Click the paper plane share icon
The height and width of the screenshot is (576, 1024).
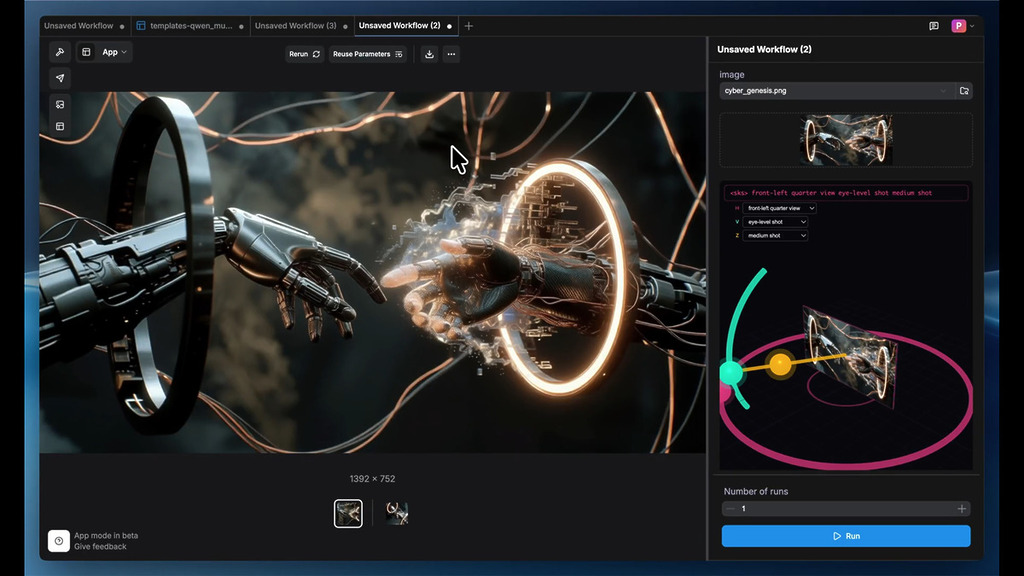click(x=60, y=78)
